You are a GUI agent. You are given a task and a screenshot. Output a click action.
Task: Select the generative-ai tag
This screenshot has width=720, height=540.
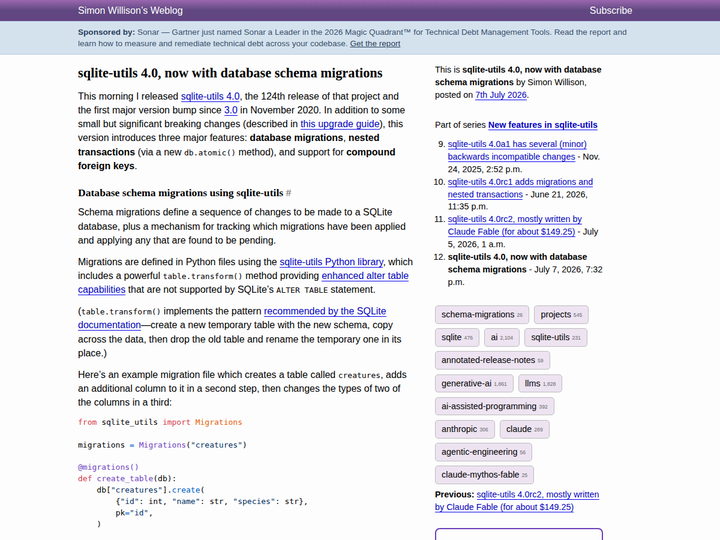click(474, 383)
